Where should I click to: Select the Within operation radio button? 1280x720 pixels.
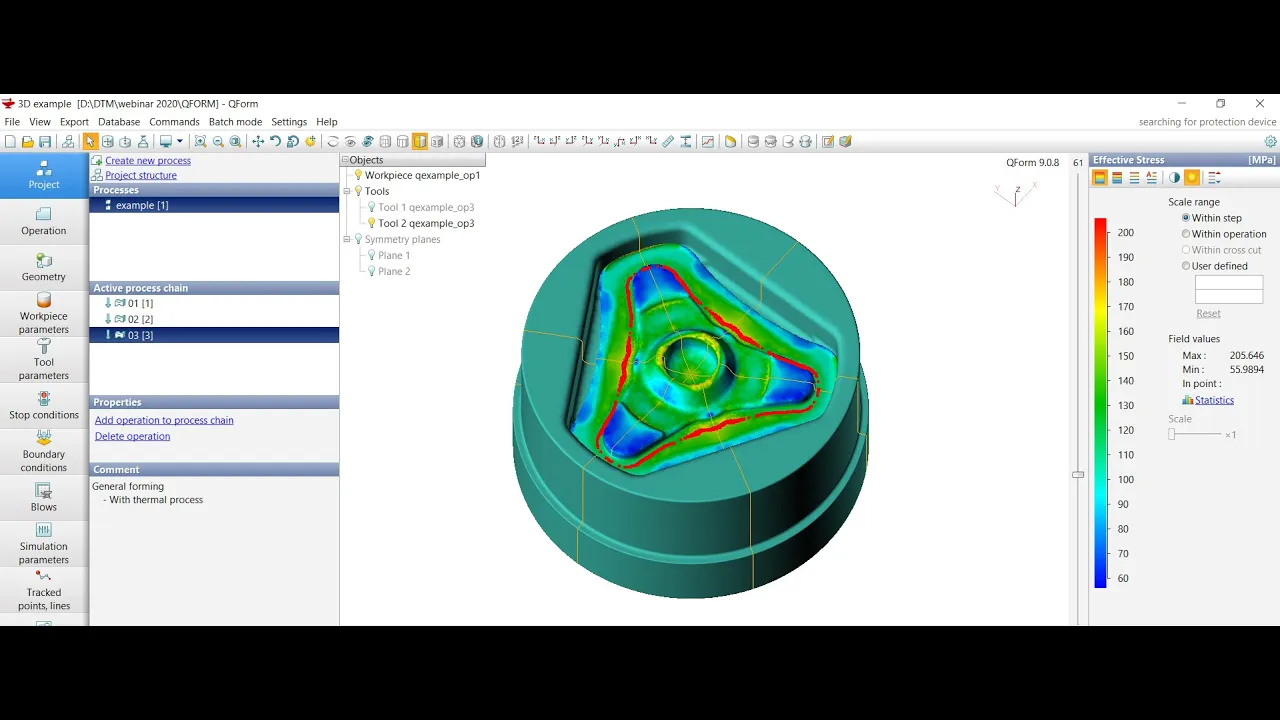pyautogui.click(x=1186, y=234)
